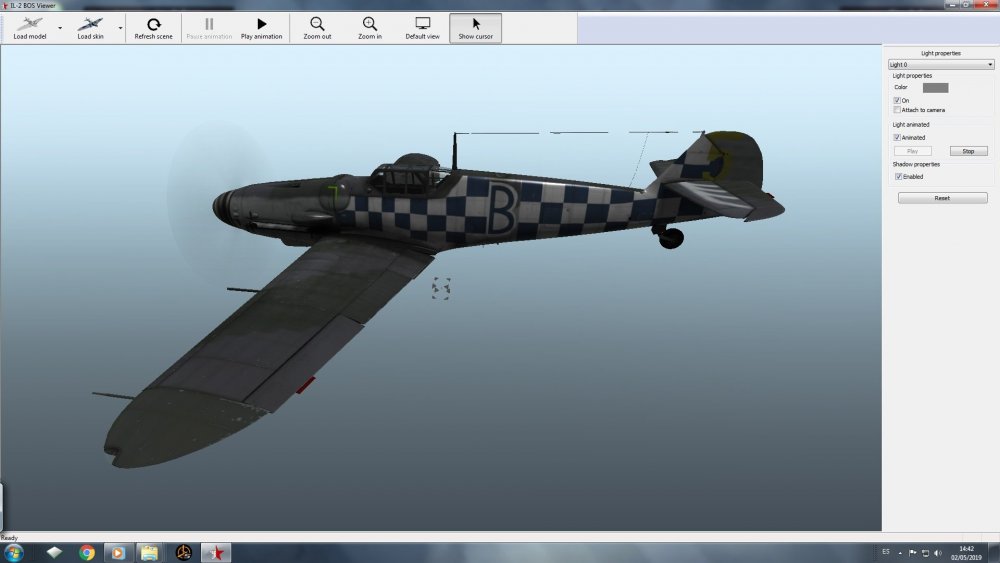
Task: Click the diamond-shaped taskbar icon
Action: tap(54, 552)
